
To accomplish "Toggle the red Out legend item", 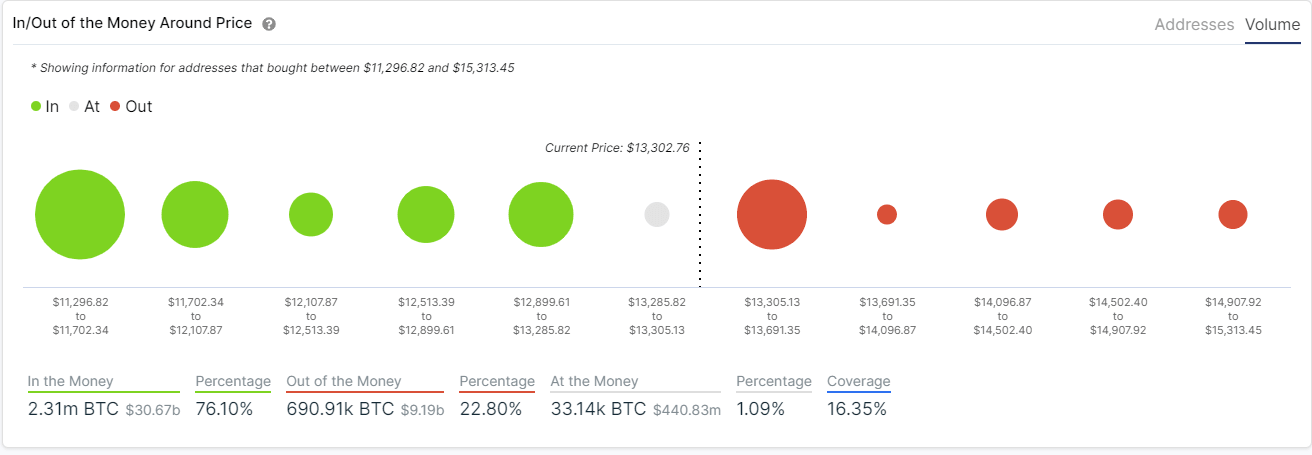I will 131,106.
